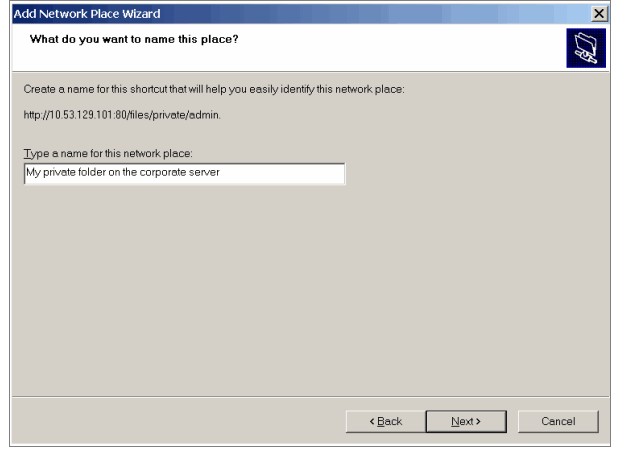Cancel the Add Network Place Wizard

(558, 421)
